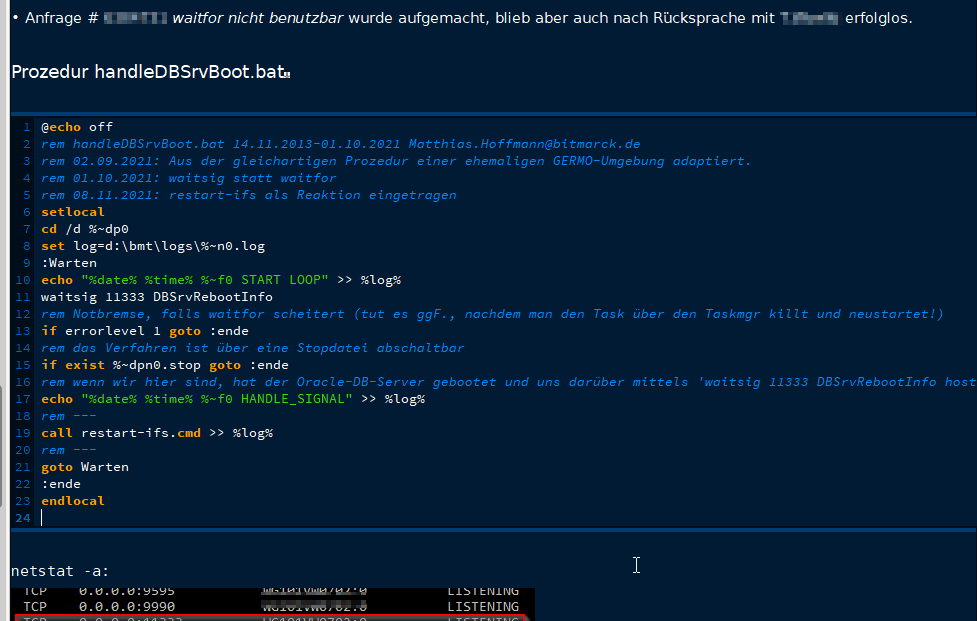Click line number 11 beside waitsig command
Screen dimensions: 977x621
pyautogui.click(x=22, y=296)
